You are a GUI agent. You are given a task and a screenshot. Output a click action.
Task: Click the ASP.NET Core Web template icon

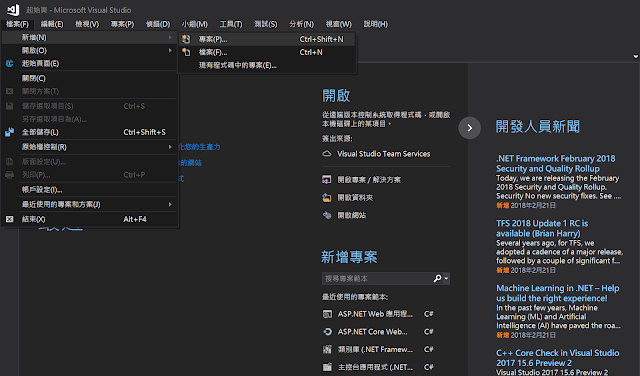coord(327,332)
